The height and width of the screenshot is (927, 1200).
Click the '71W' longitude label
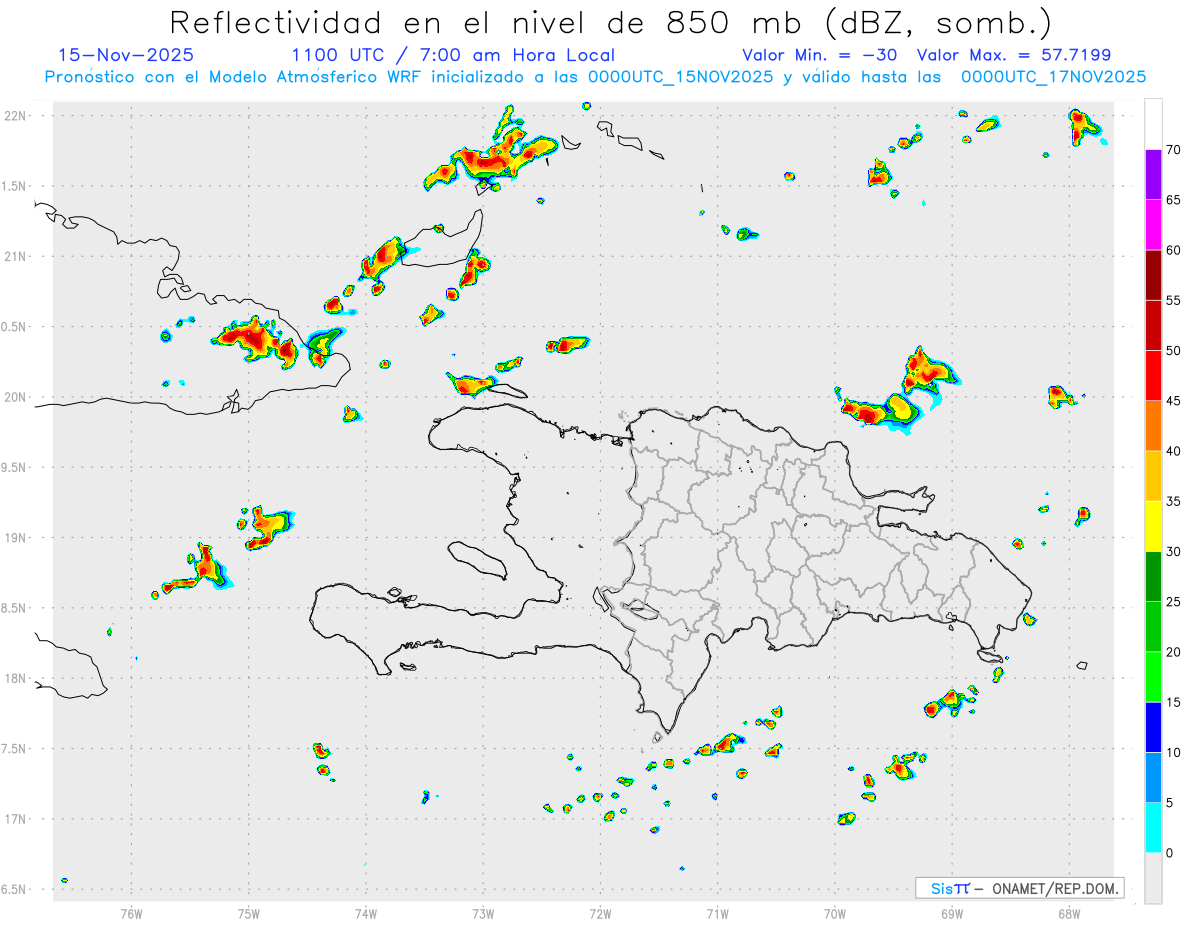pyautogui.click(x=717, y=913)
